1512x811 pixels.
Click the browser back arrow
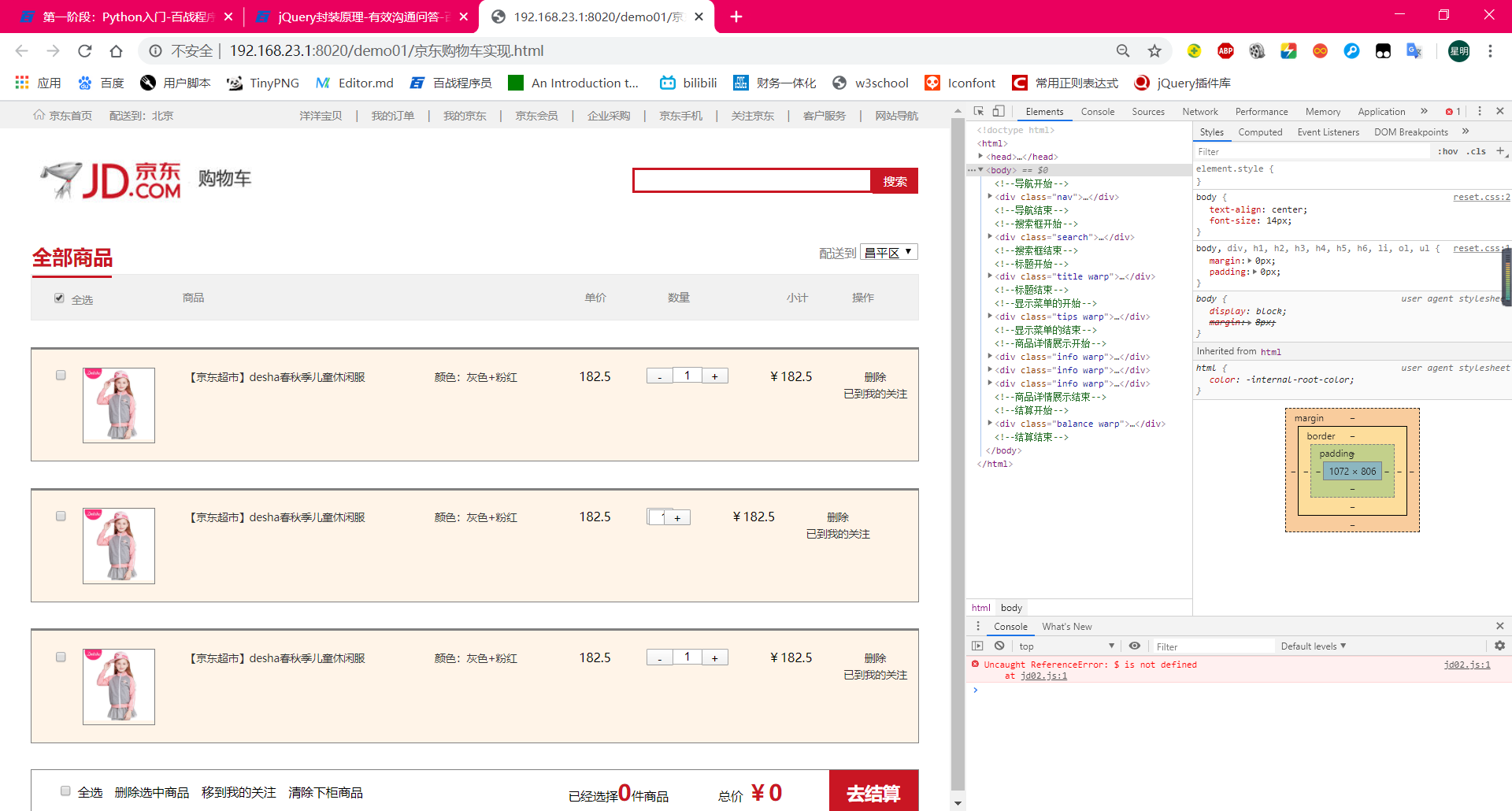click(22, 51)
